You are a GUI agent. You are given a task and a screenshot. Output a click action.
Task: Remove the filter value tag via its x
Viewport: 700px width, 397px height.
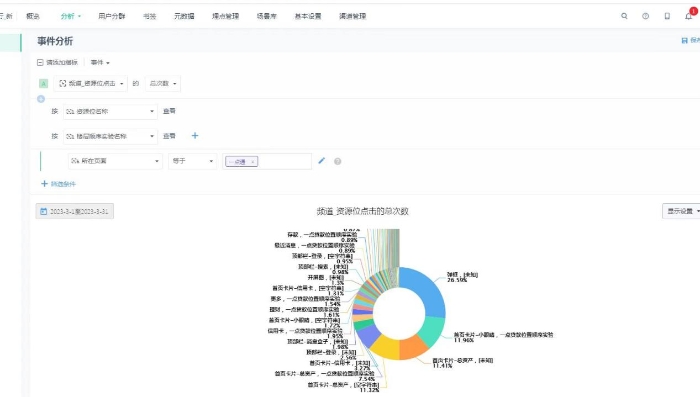(x=253, y=162)
